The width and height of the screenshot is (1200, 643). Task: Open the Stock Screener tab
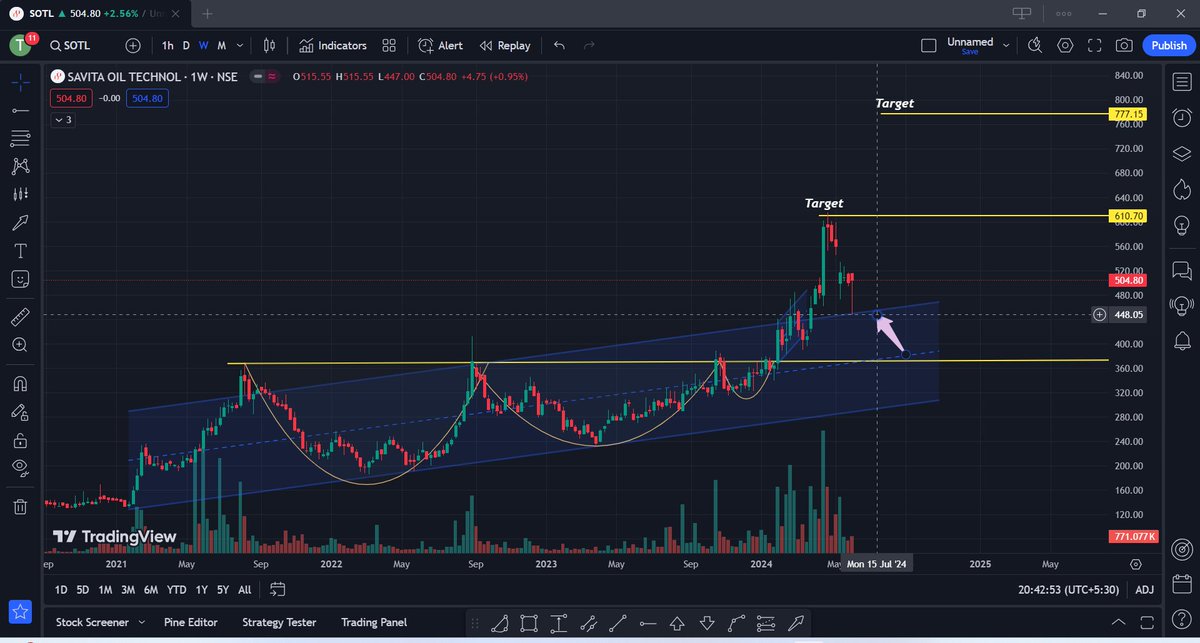(92, 622)
